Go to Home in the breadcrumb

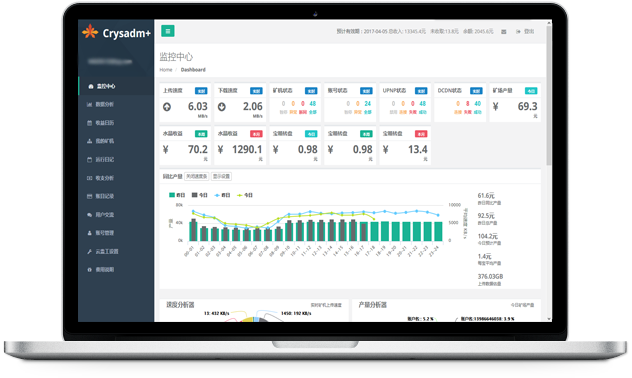point(166,70)
